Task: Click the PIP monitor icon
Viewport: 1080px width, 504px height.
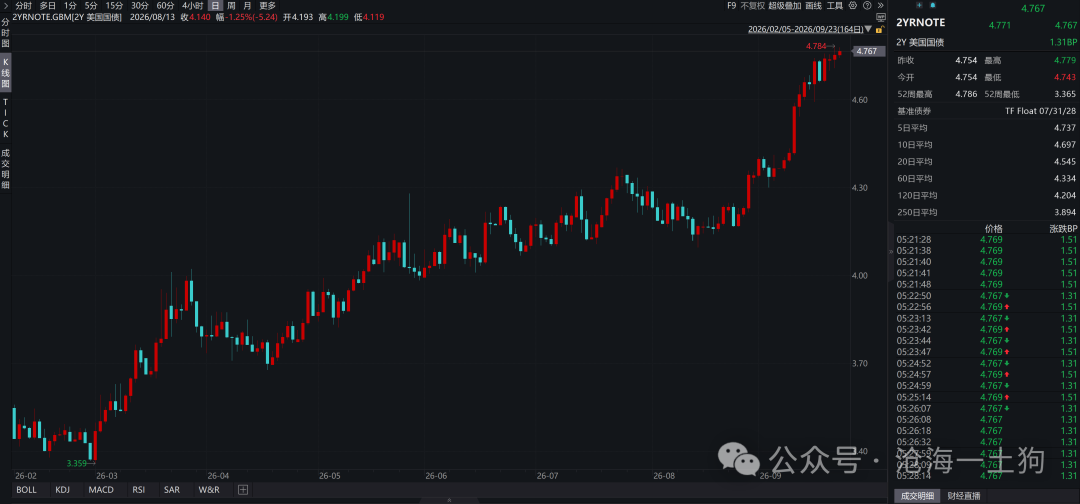Action: pos(881,17)
